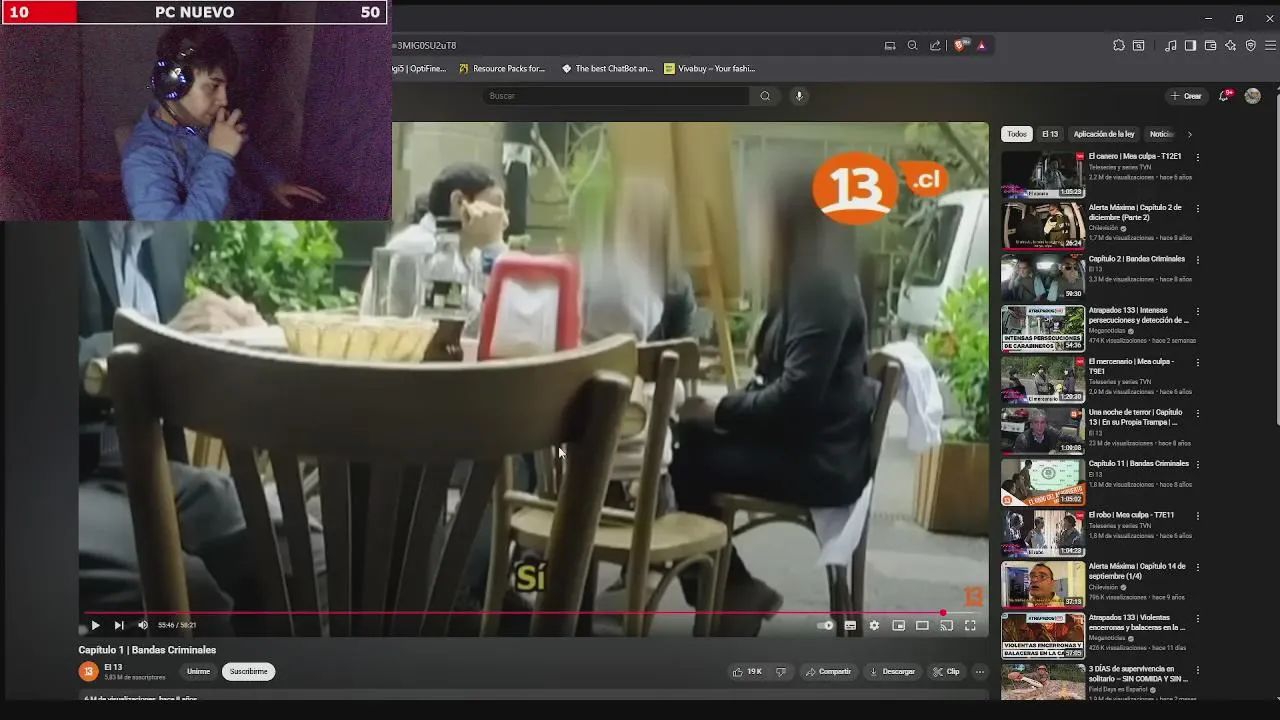This screenshot has height=720, width=1280.
Task: Click the Brave Shields lion icon
Action: pos(960,45)
